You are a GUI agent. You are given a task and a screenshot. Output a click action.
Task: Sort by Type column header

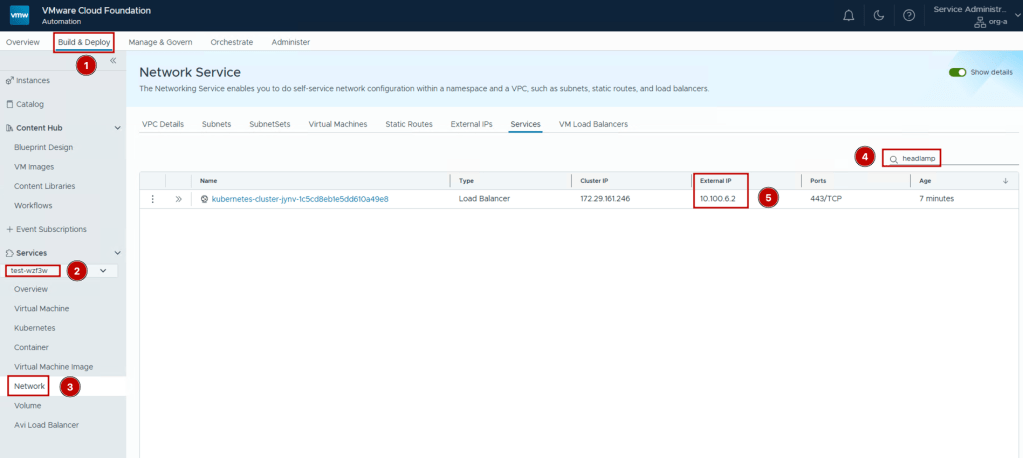tap(466, 181)
